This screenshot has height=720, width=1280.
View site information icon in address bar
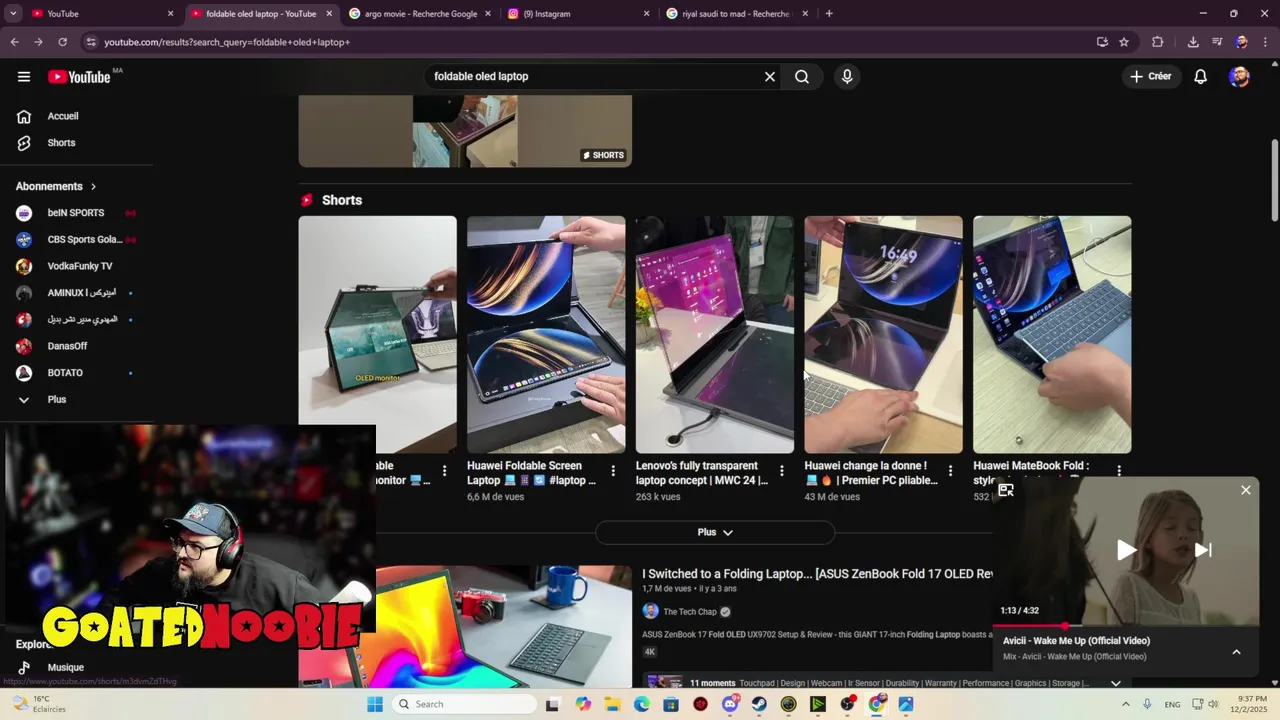pyautogui.click(x=91, y=42)
